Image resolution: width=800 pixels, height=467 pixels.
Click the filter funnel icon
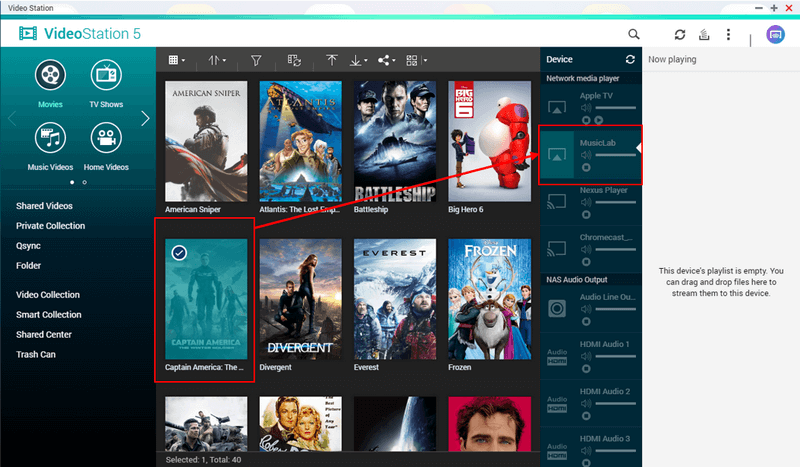[x=256, y=60]
